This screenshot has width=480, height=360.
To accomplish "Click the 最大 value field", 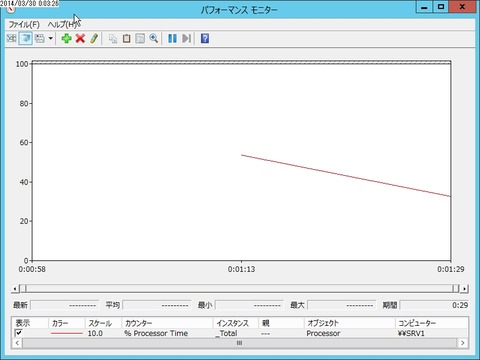I will 342,305.
